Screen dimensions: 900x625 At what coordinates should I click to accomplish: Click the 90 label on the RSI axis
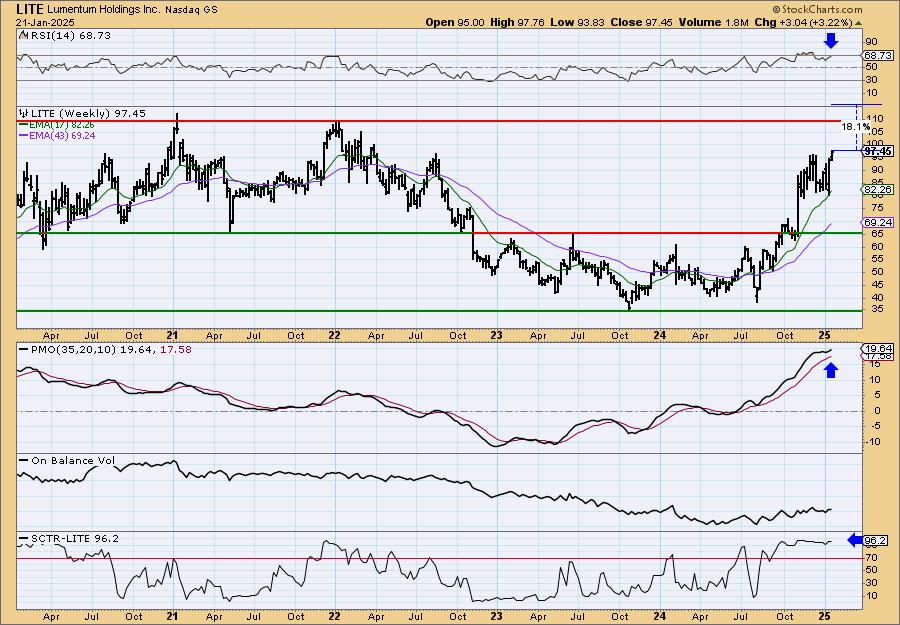[871, 41]
